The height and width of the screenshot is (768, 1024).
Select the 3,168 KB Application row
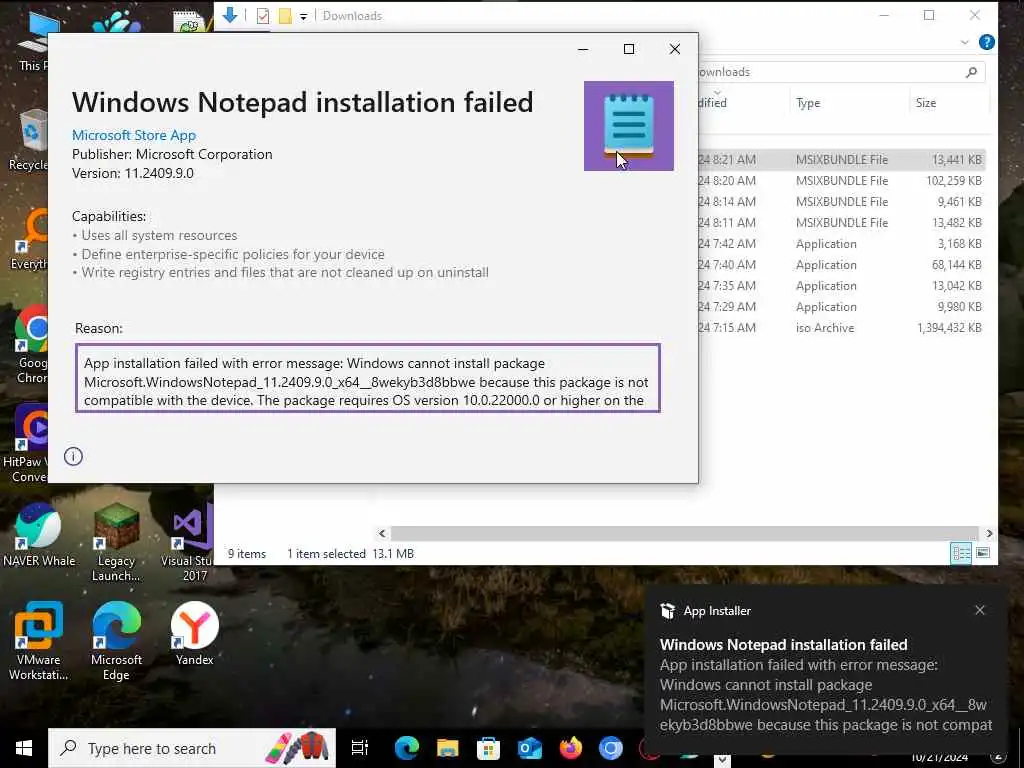point(841,244)
